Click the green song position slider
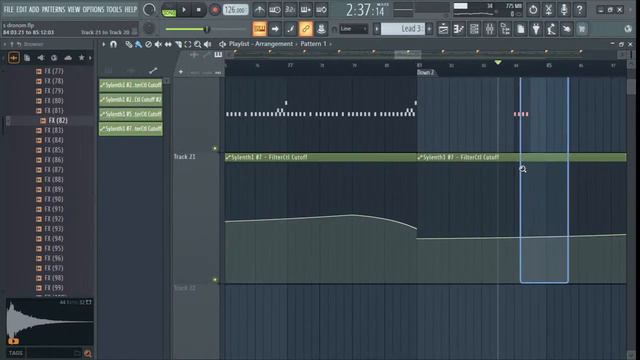The image size is (640, 360). (205, 29)
